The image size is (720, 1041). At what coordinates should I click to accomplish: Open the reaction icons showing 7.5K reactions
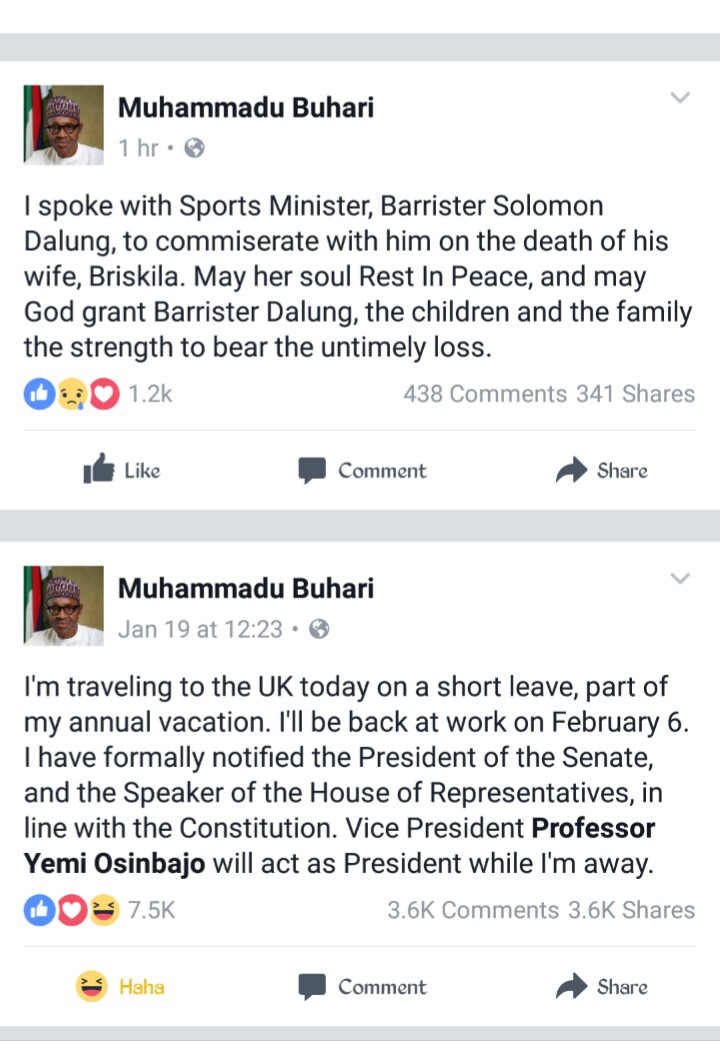[70, 910]
